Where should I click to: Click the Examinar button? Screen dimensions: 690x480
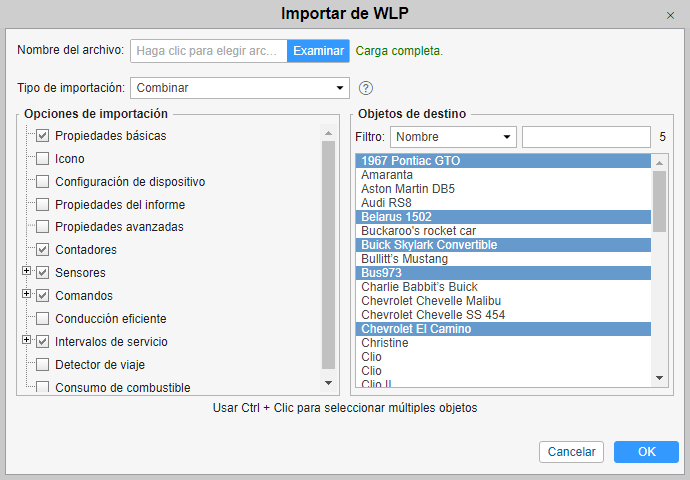[318, 51]
